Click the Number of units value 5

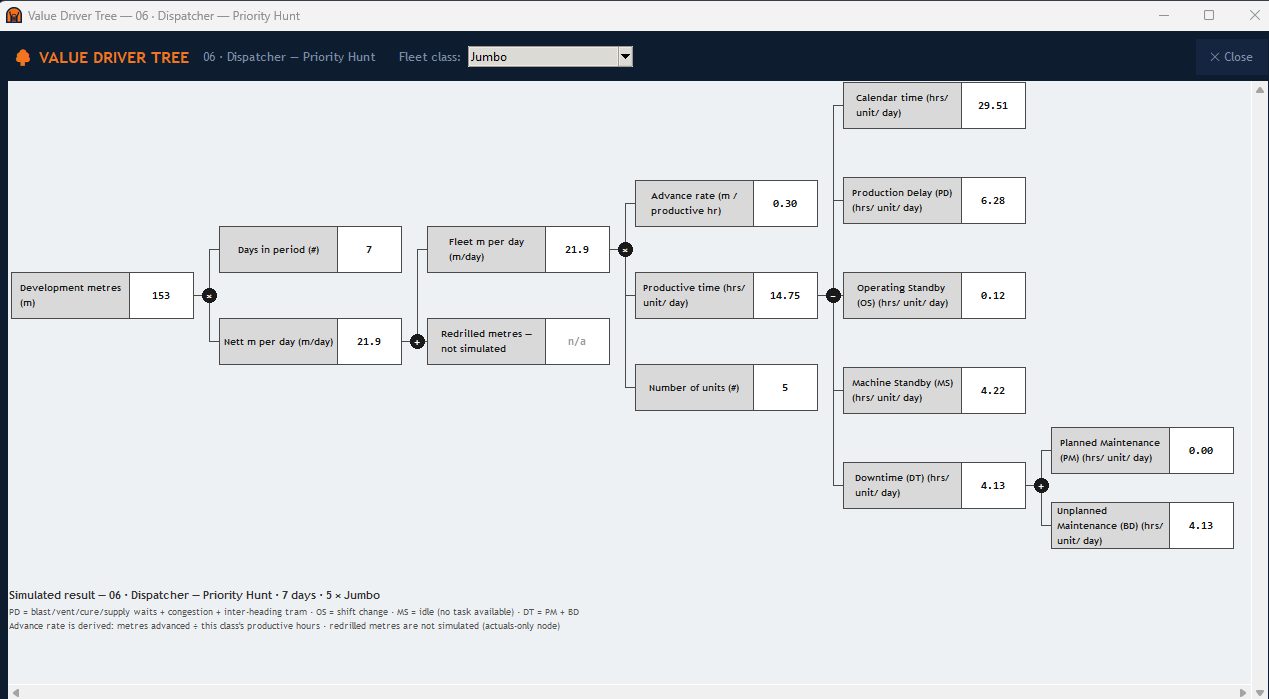coord(785,387)
